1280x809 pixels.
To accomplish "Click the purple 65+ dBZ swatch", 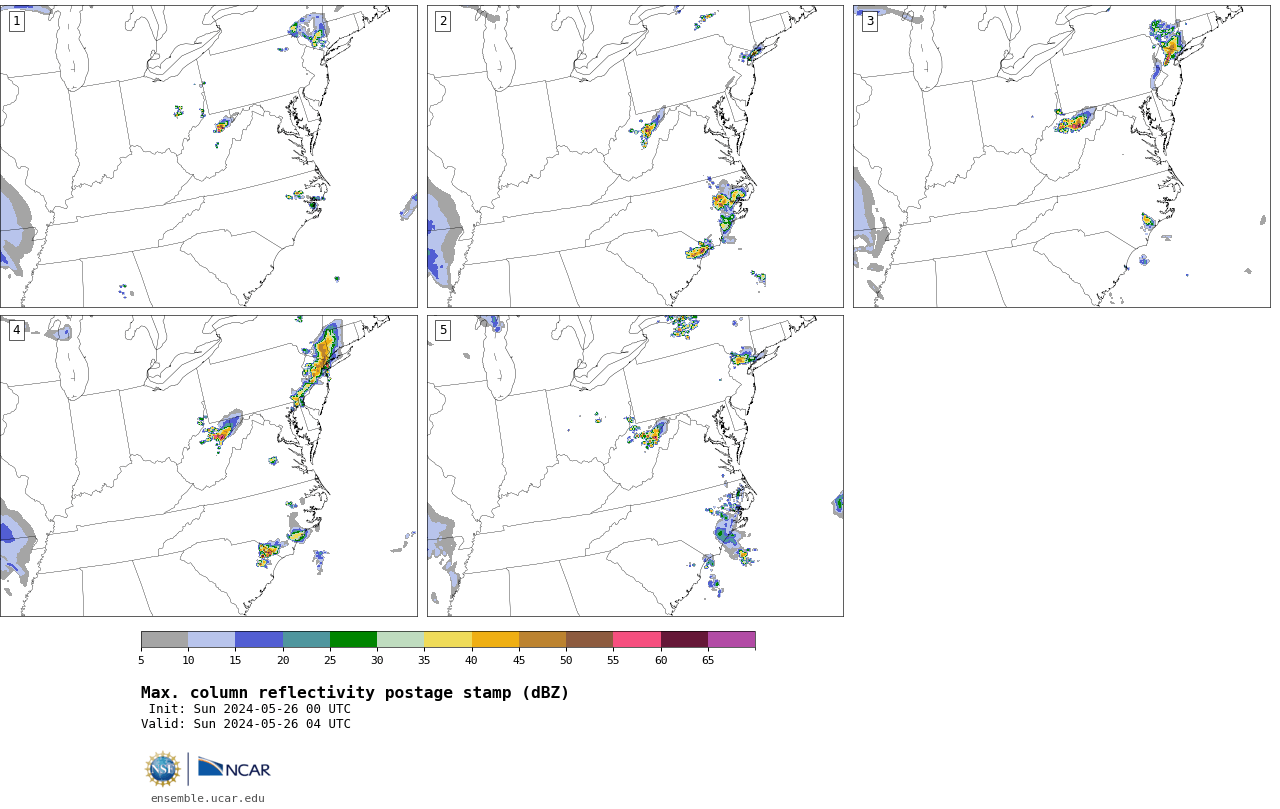I will point(731,640).
